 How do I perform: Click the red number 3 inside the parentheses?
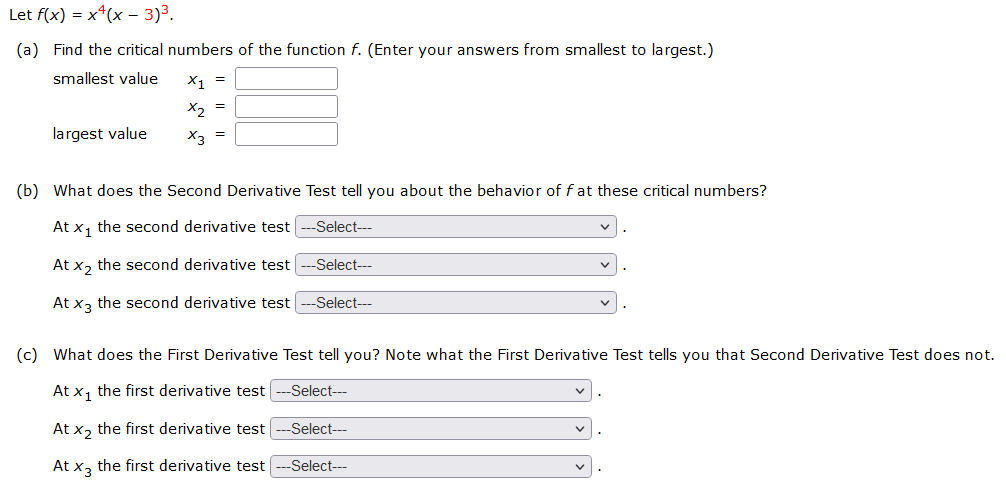tap(148, 15)
